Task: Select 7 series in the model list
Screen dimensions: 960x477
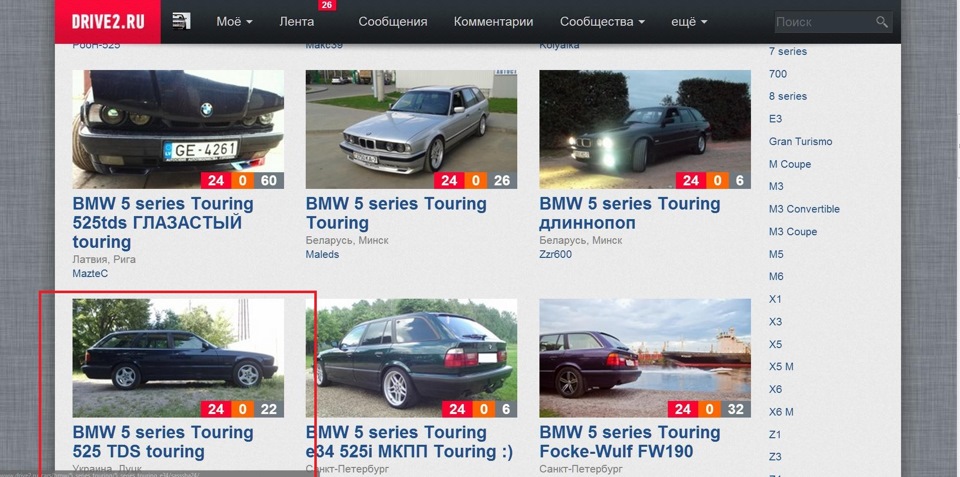Action: pyautogui.click(x=788, y=51)
